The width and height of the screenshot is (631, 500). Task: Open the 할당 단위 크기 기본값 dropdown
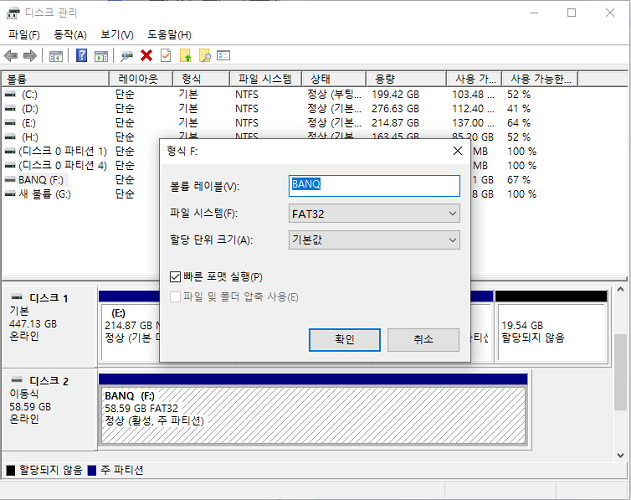click(374, 240)
